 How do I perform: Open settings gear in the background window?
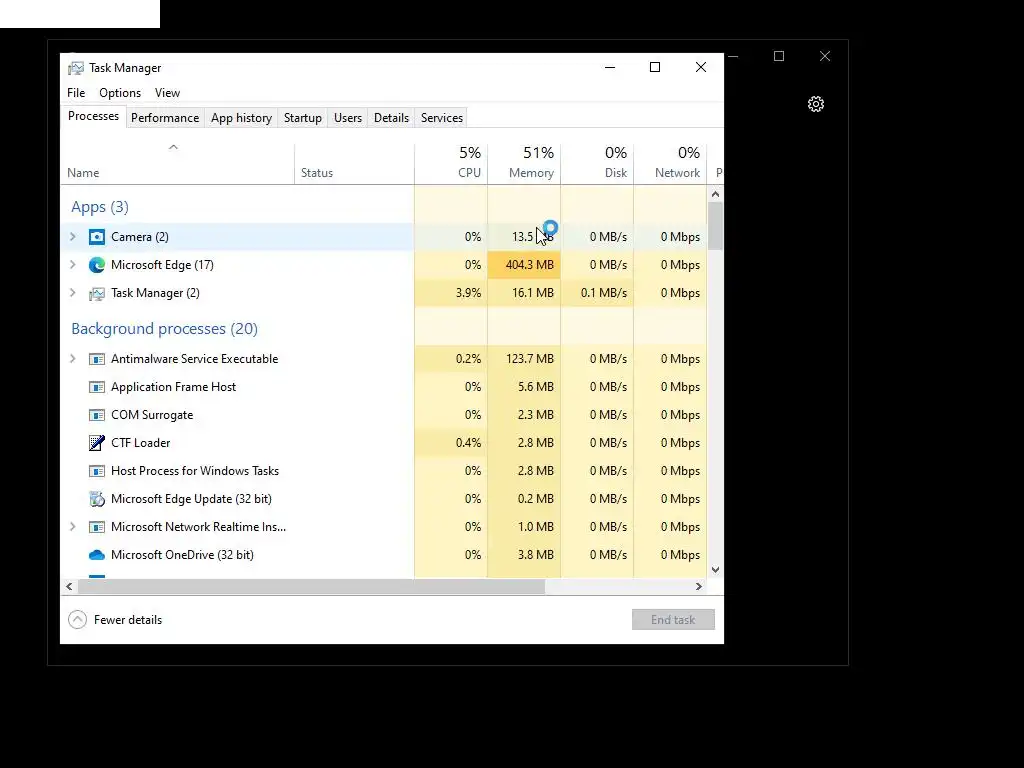point(816,104)
